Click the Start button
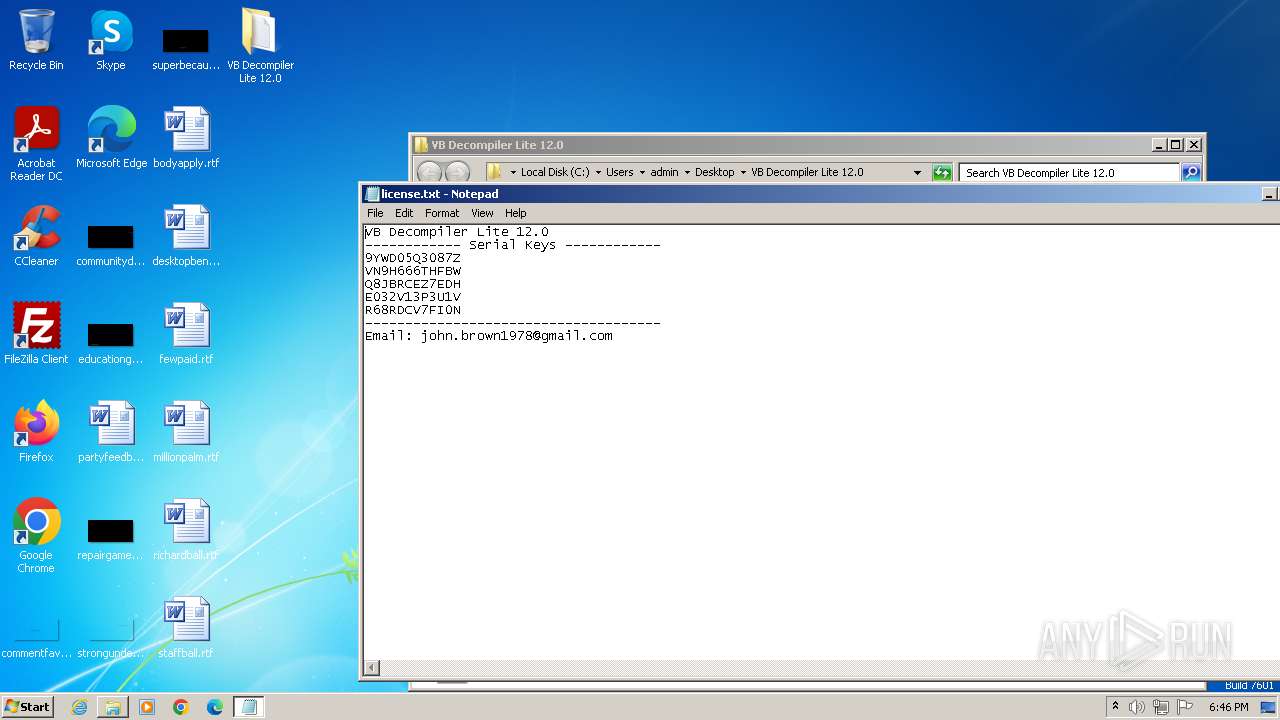The image size is (1280, 720). tap(27, 706)
